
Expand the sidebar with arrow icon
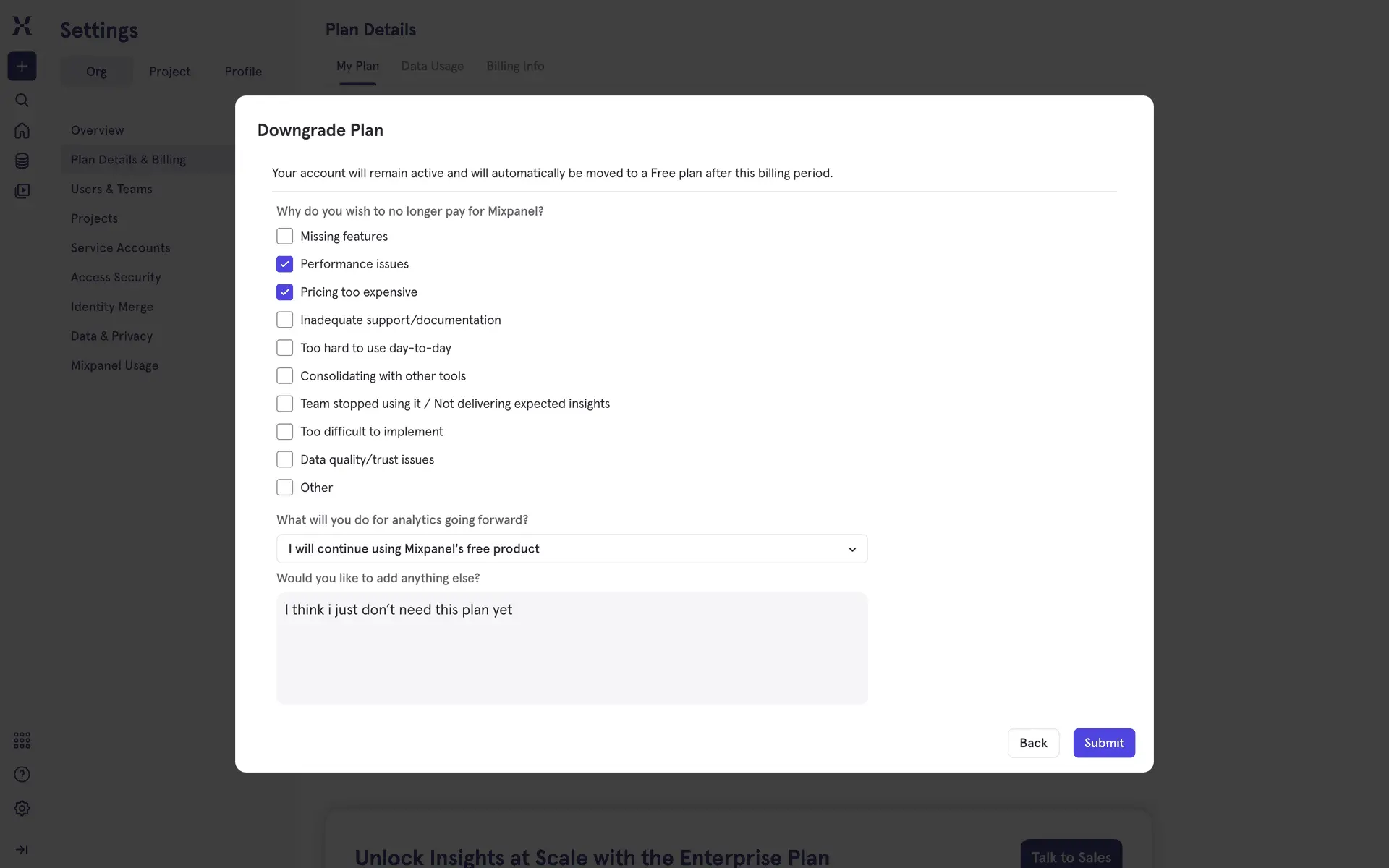(22, 850)
